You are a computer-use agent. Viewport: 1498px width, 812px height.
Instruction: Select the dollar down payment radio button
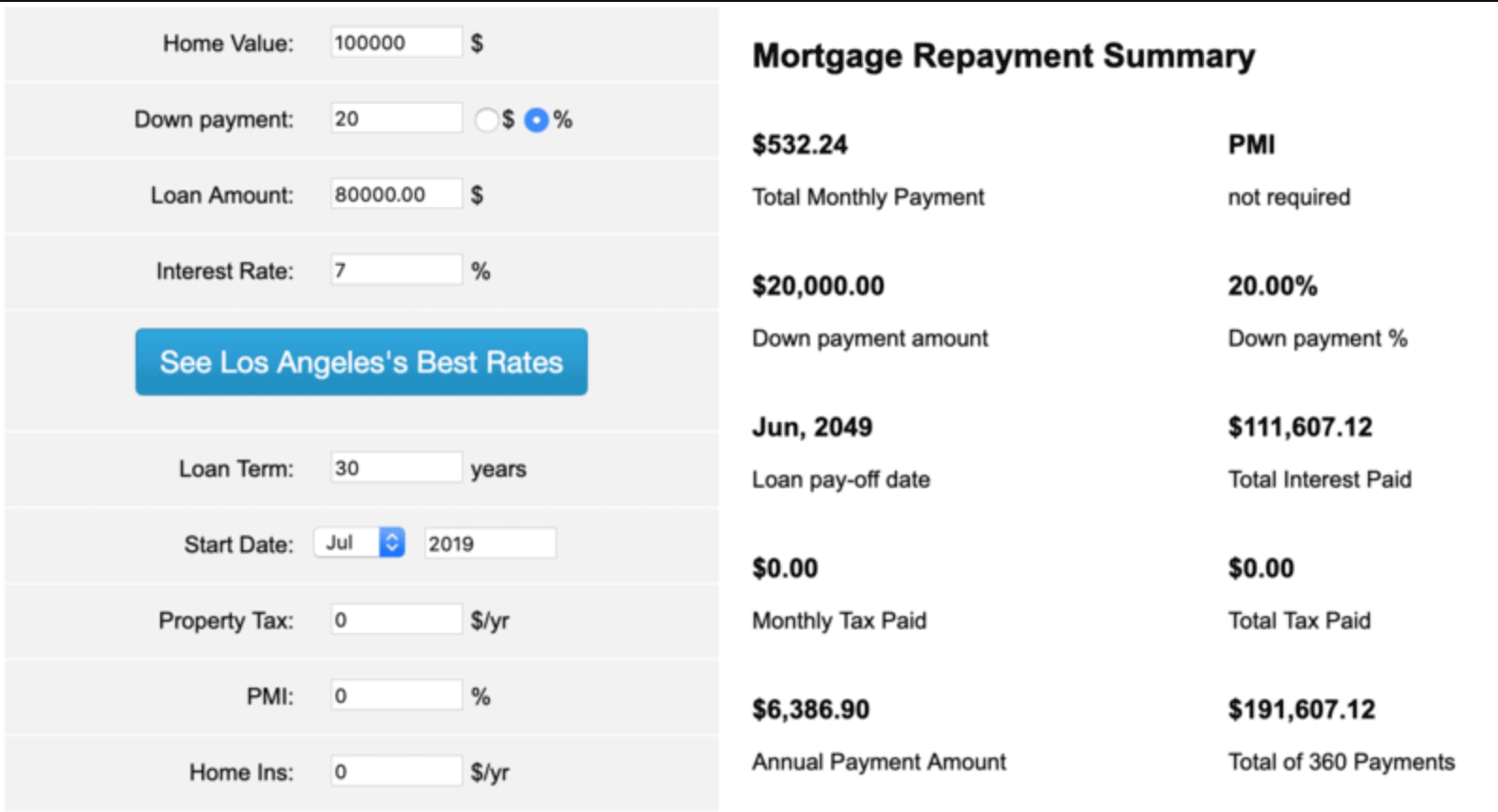coord(487,120)
